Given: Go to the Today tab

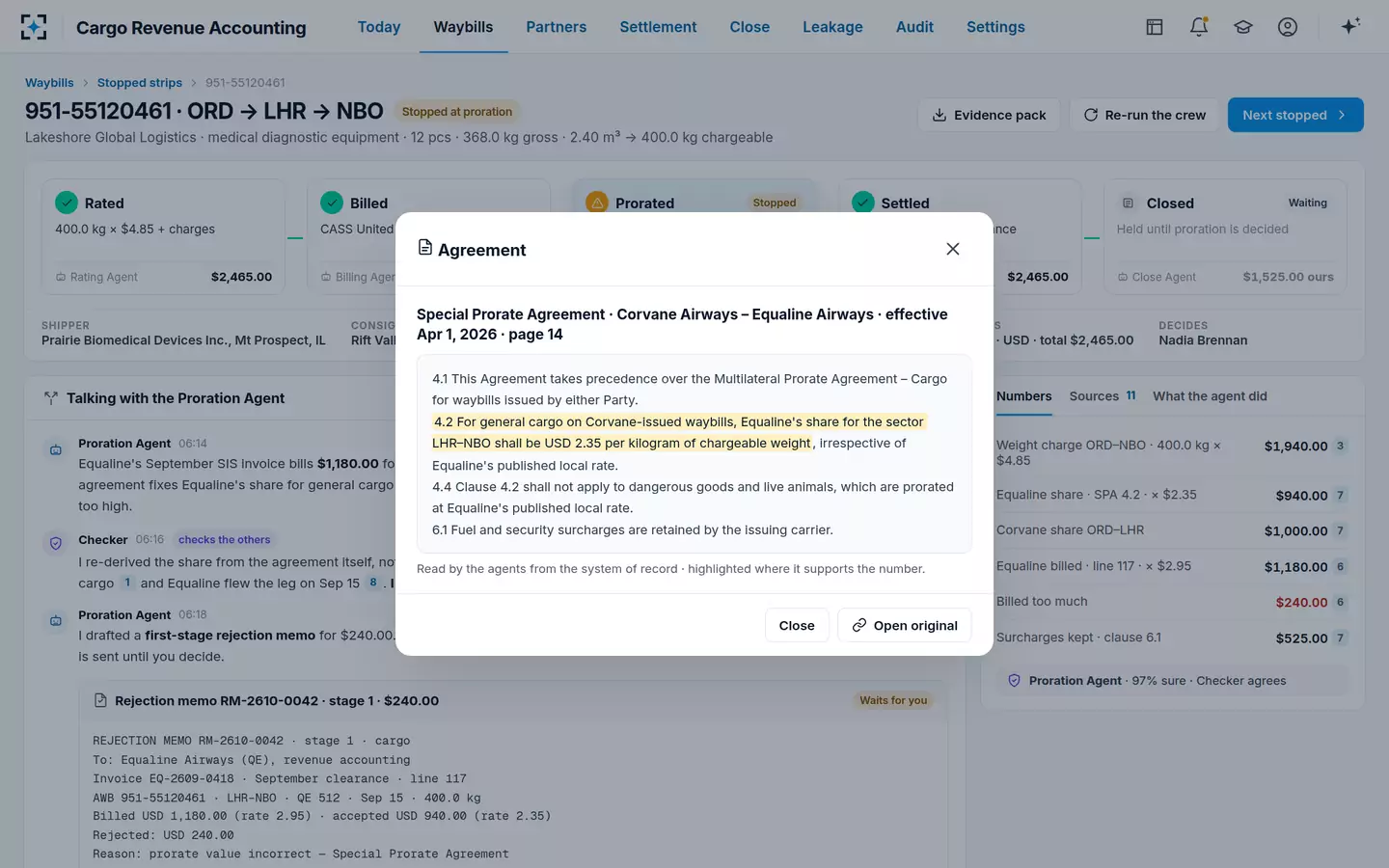Looking at the screenshot, I should tap(379, 27).
